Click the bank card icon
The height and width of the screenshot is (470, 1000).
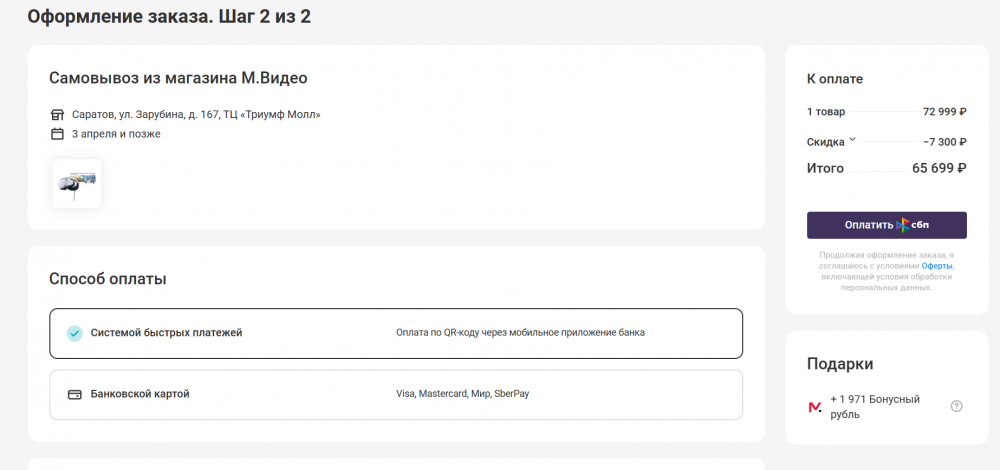click(74, 394)
